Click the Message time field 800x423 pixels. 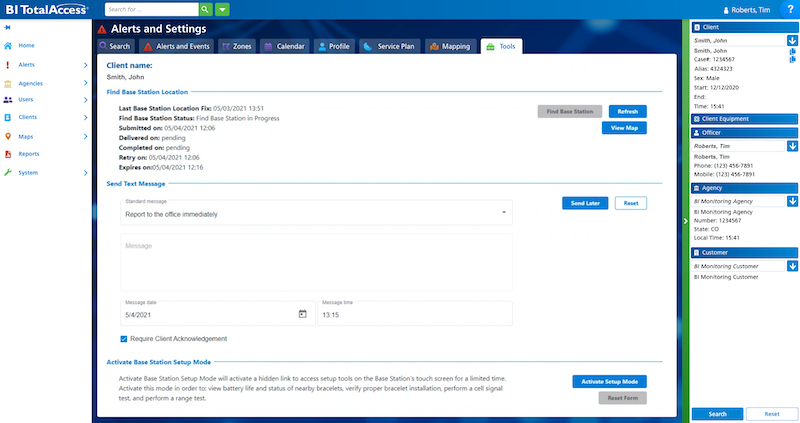pos(414,314)
